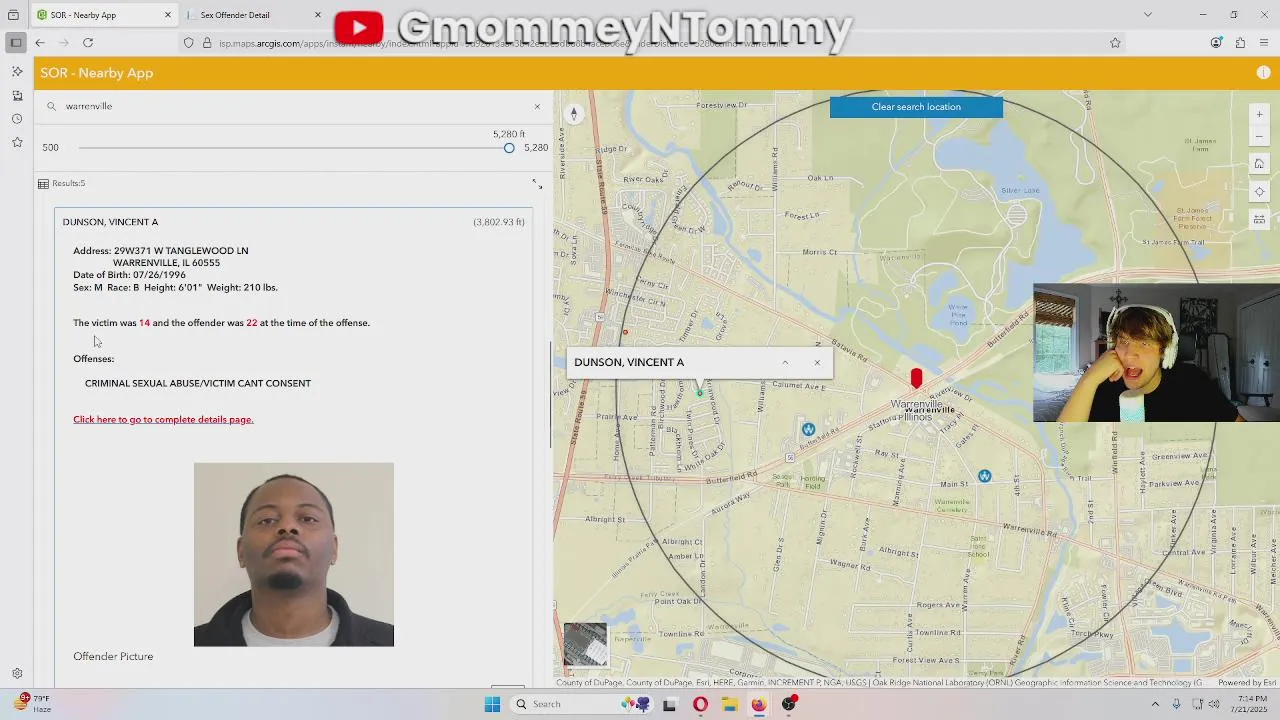This screenshot has width=1280, height=720.
Task: Open synced tabs in sidebar
Action: pyautogui.click(x=17, y=96)
